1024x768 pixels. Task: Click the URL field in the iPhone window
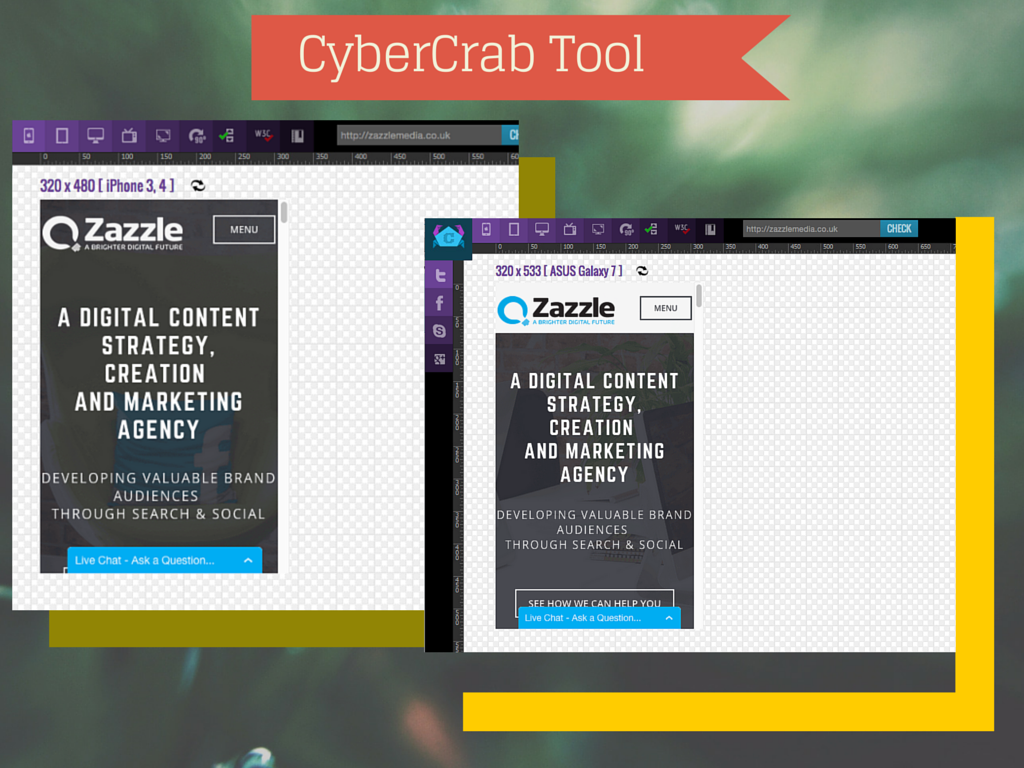(419, 135)
